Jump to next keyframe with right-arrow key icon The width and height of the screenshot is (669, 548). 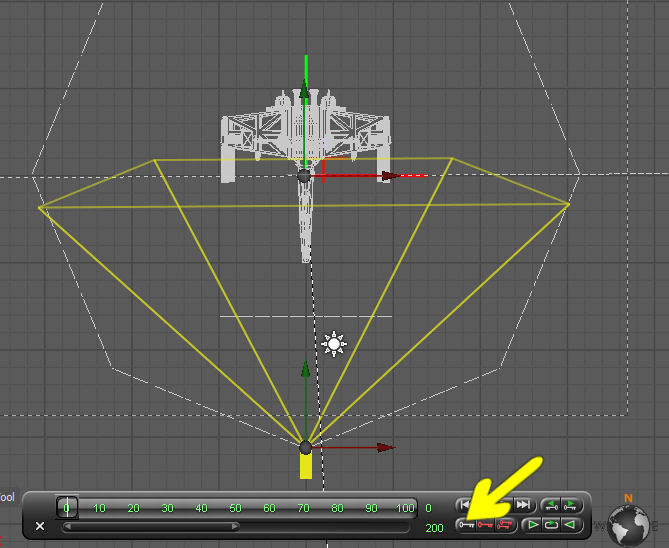coord(570,505)
